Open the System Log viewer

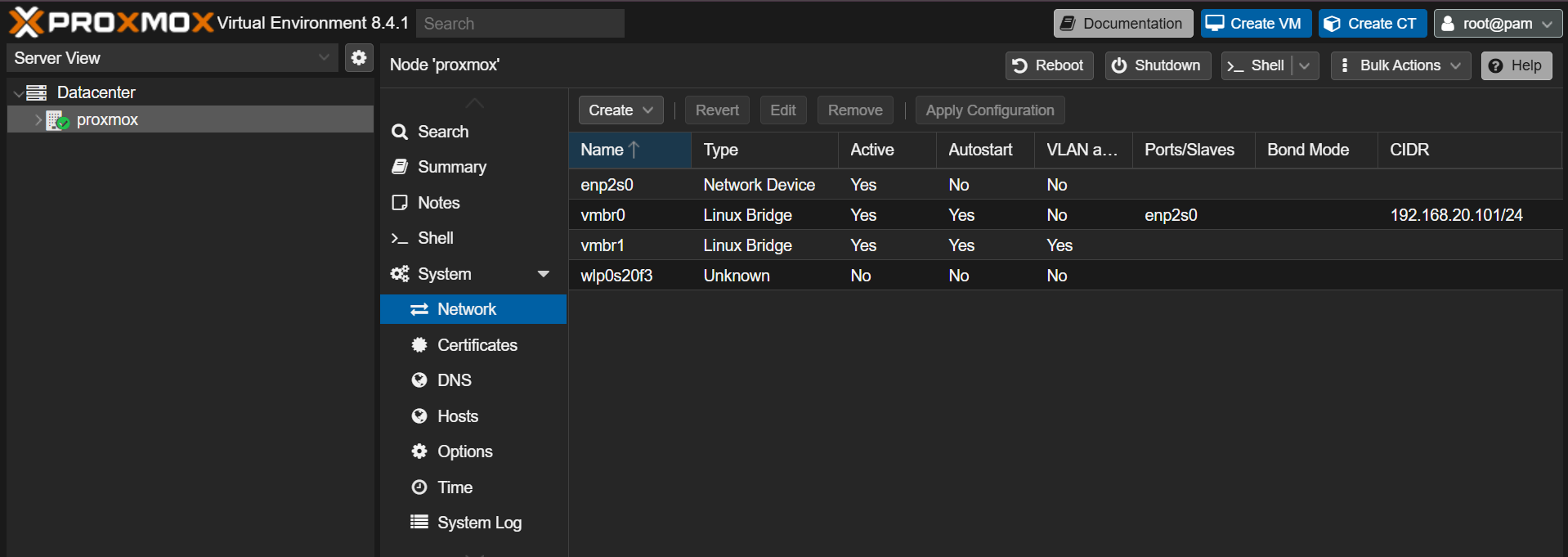coord(478,523)
